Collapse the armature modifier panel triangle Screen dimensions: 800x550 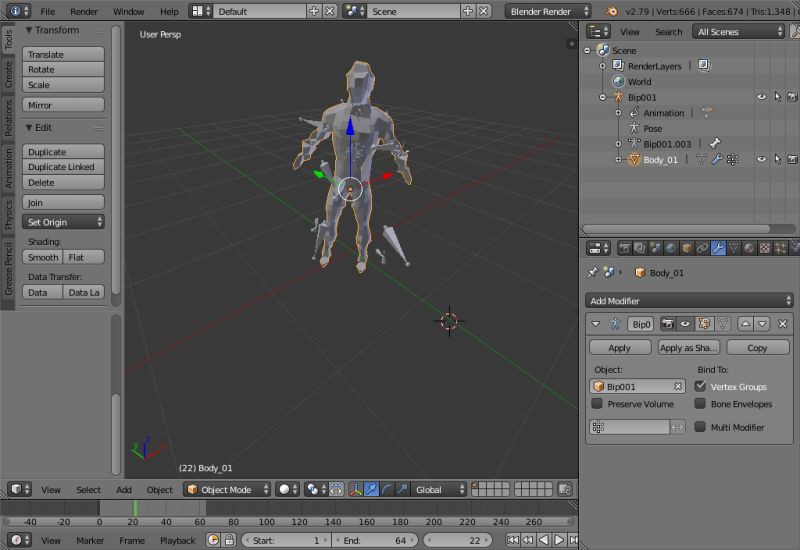(x=595, y=324)
